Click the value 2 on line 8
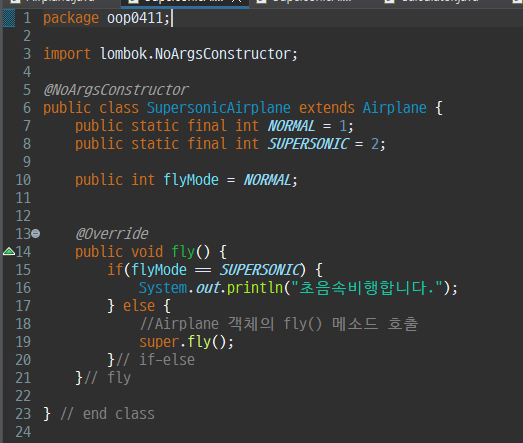Screen dimensions: 523x443 click(x=375, y=144)
